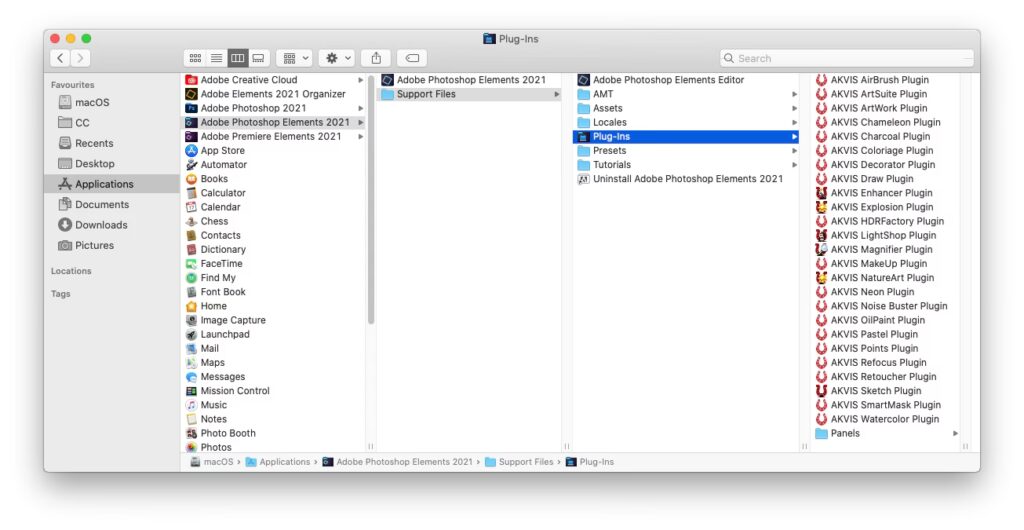1024x530 pixels.
Task: Switch to icon view in toolbar
Action: click(x=195, y=58)
